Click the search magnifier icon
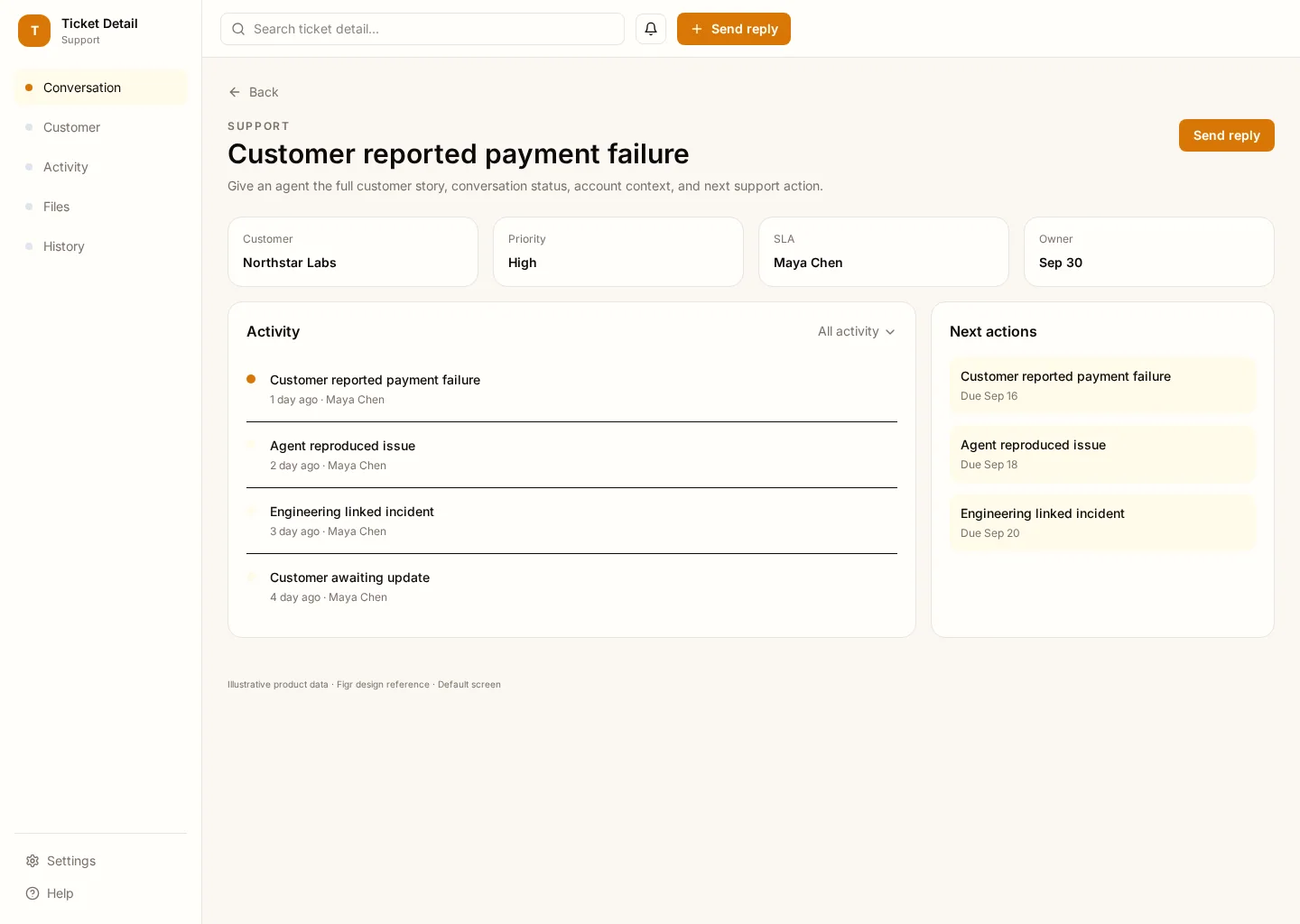The width and height of the screenshot is (1300, 924). coord(238,29)
